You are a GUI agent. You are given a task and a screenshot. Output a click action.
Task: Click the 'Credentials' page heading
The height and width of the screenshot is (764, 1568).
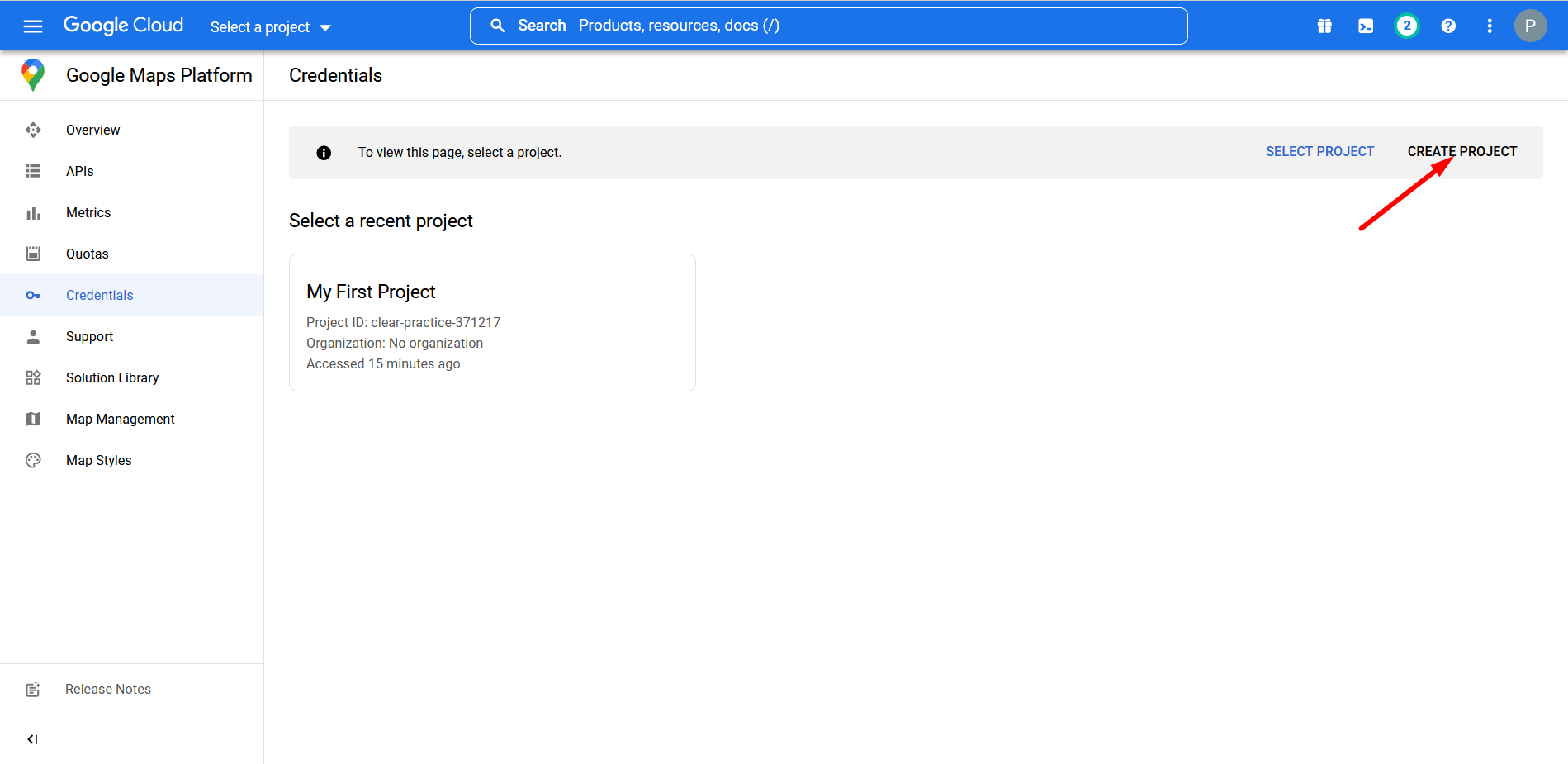(335, 75)
